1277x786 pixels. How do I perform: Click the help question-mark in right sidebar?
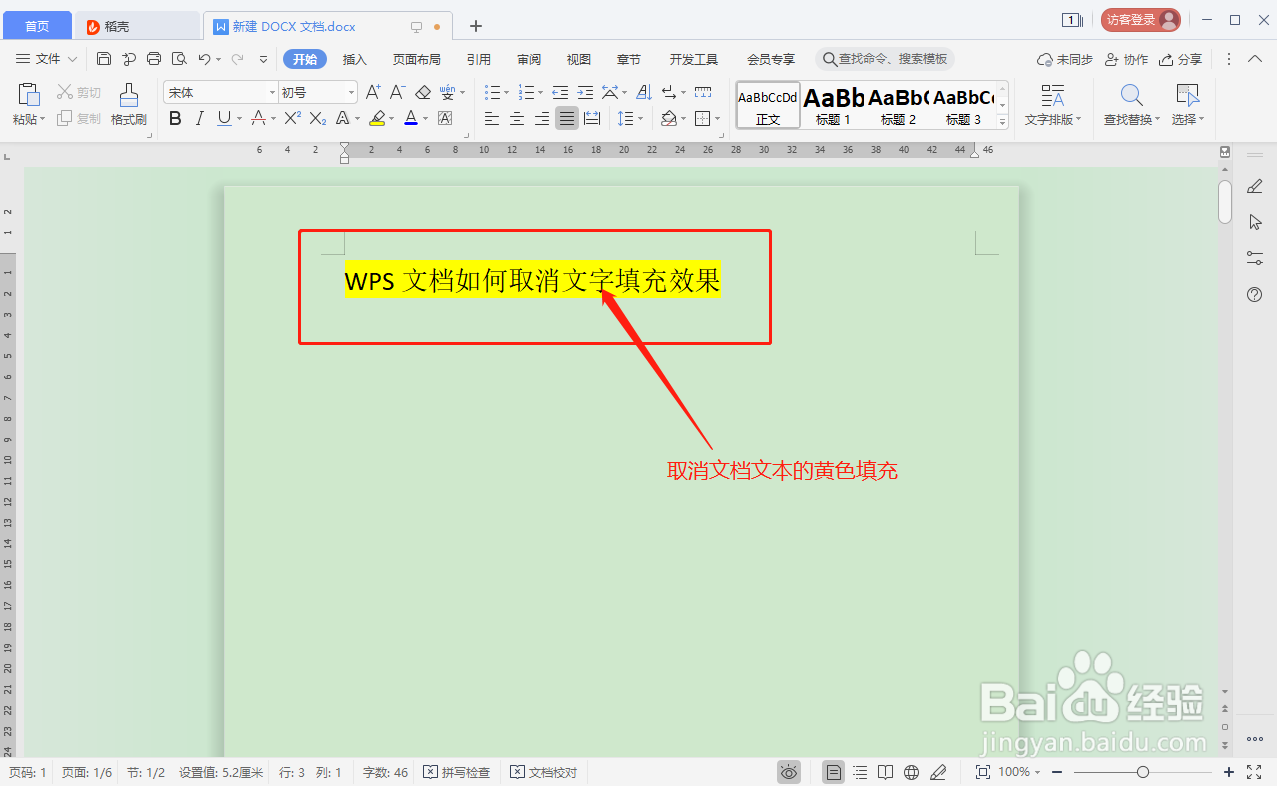(x=1255, y=294)
